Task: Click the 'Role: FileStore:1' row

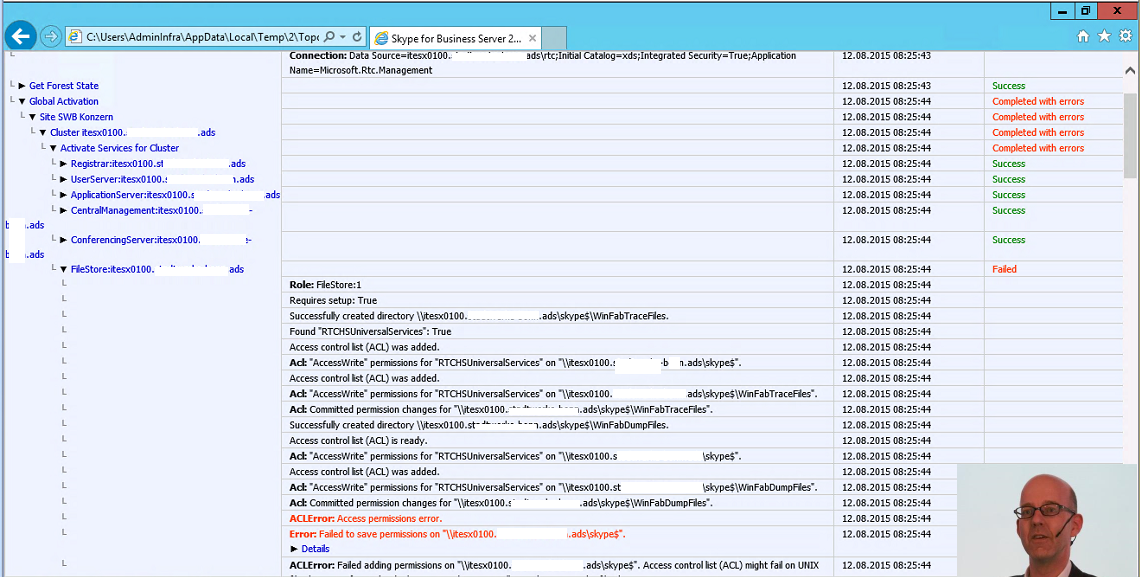Action: click(557, 285)
